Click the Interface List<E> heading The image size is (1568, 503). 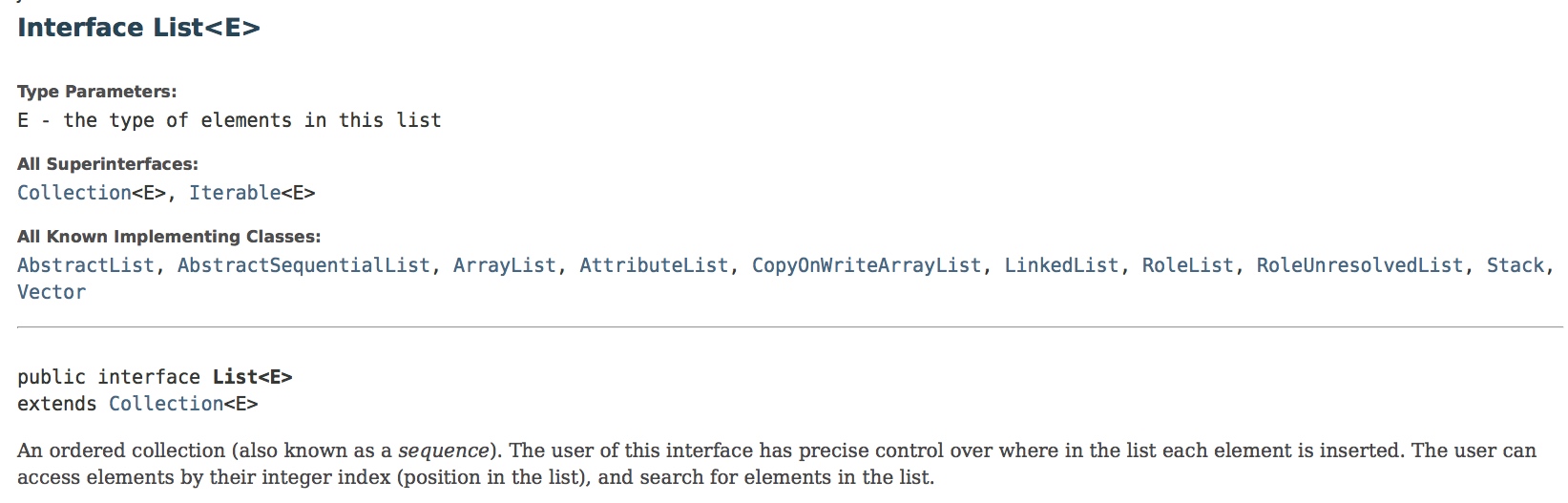(138, 28)
